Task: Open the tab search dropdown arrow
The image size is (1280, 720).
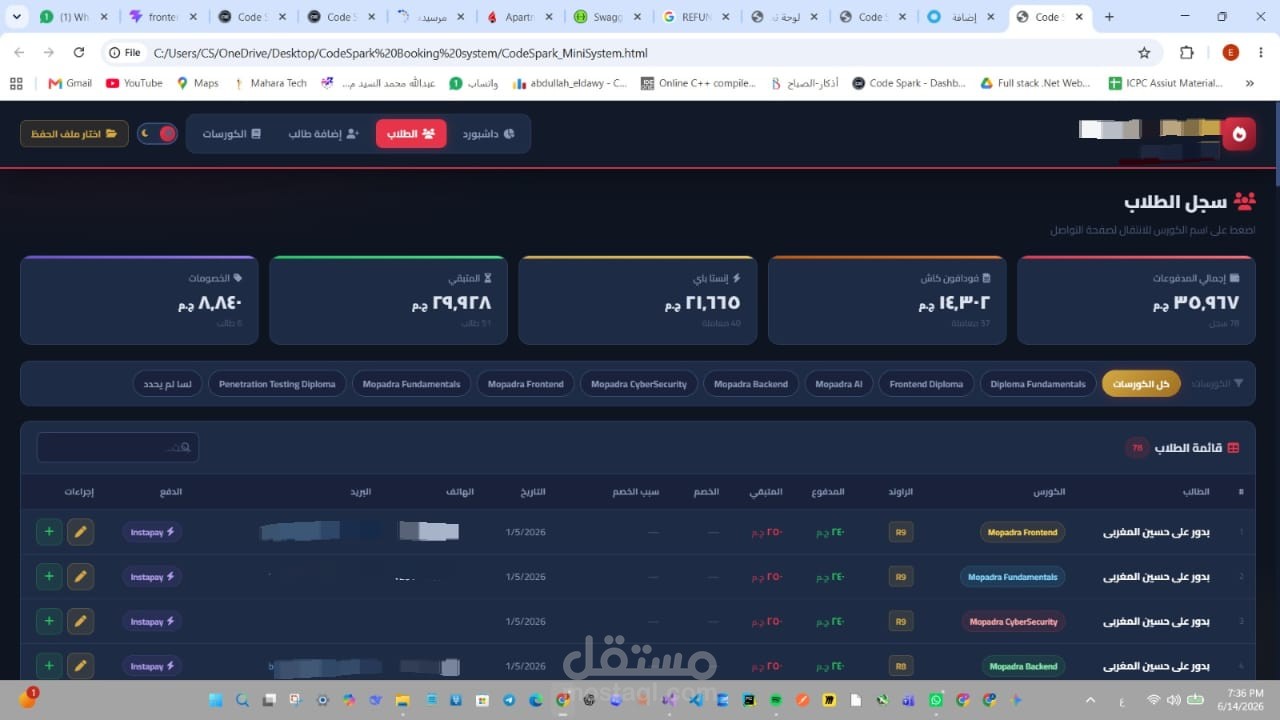Action: click(x=16, y=17)
